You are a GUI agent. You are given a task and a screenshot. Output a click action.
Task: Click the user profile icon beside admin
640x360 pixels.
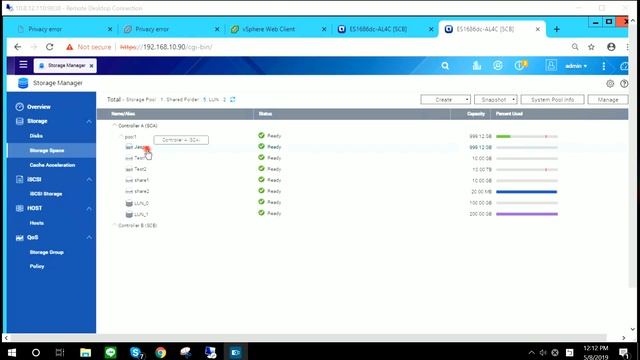point(551,65)
